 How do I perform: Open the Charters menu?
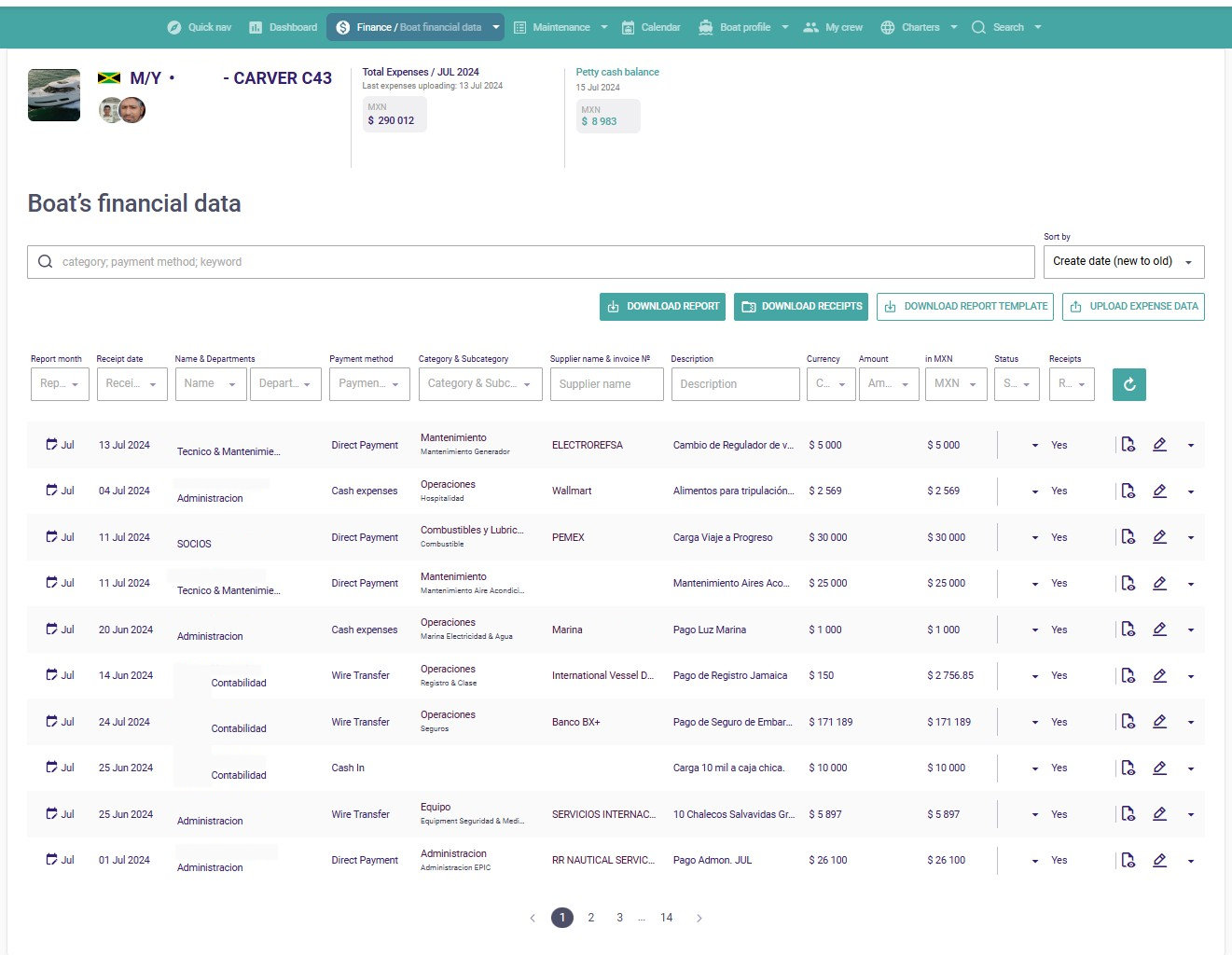coord(919,27)
